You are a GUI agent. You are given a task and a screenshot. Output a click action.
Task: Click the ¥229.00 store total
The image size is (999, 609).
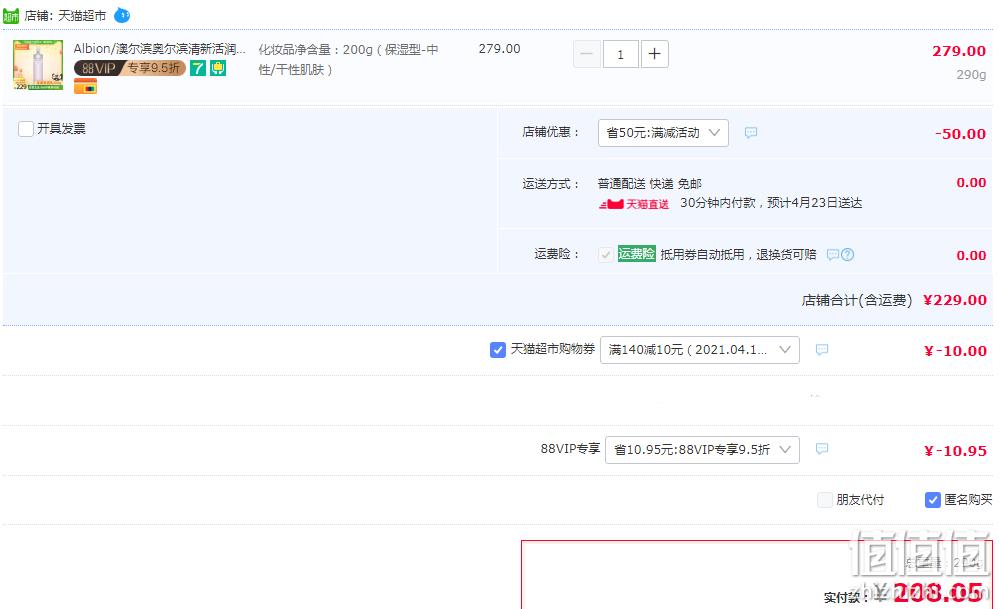pos(954,300)
